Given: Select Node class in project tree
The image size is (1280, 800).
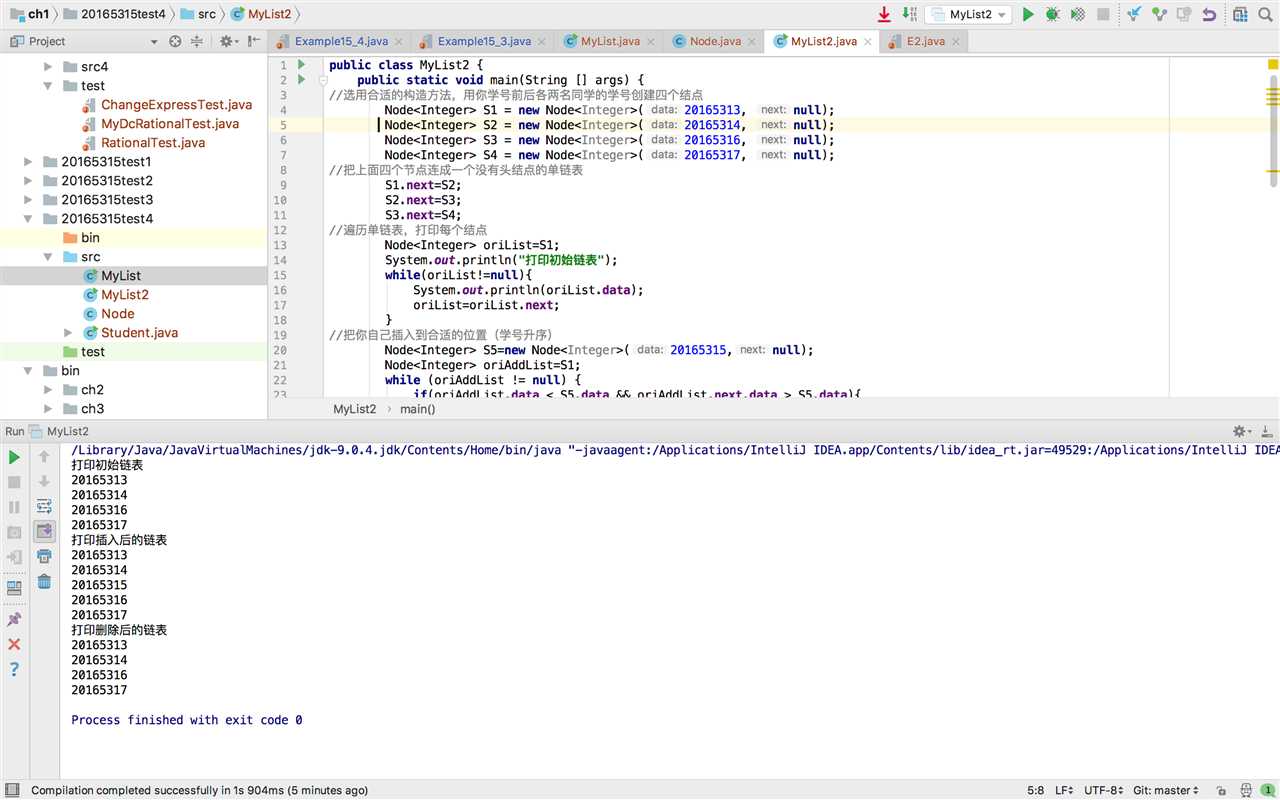Looking at the screenshot, I should pyautogui.click(x=117, y=314).
